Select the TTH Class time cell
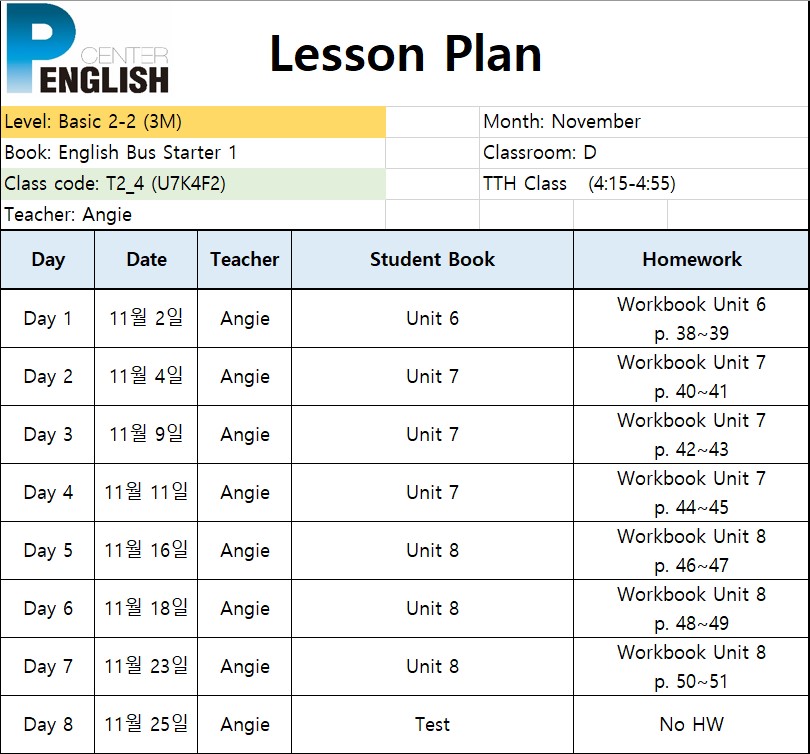This screenshot has height=754, width=810. (644, 184)
